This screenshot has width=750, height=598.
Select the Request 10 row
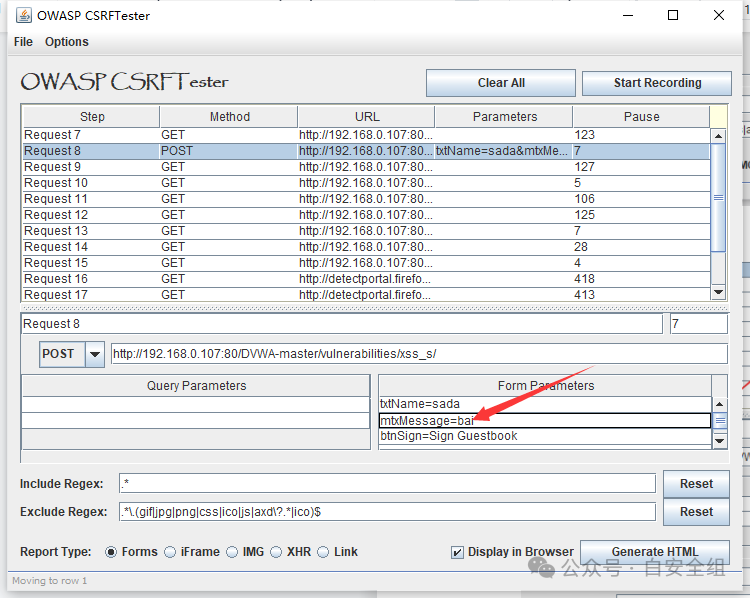tap(366, 183)
